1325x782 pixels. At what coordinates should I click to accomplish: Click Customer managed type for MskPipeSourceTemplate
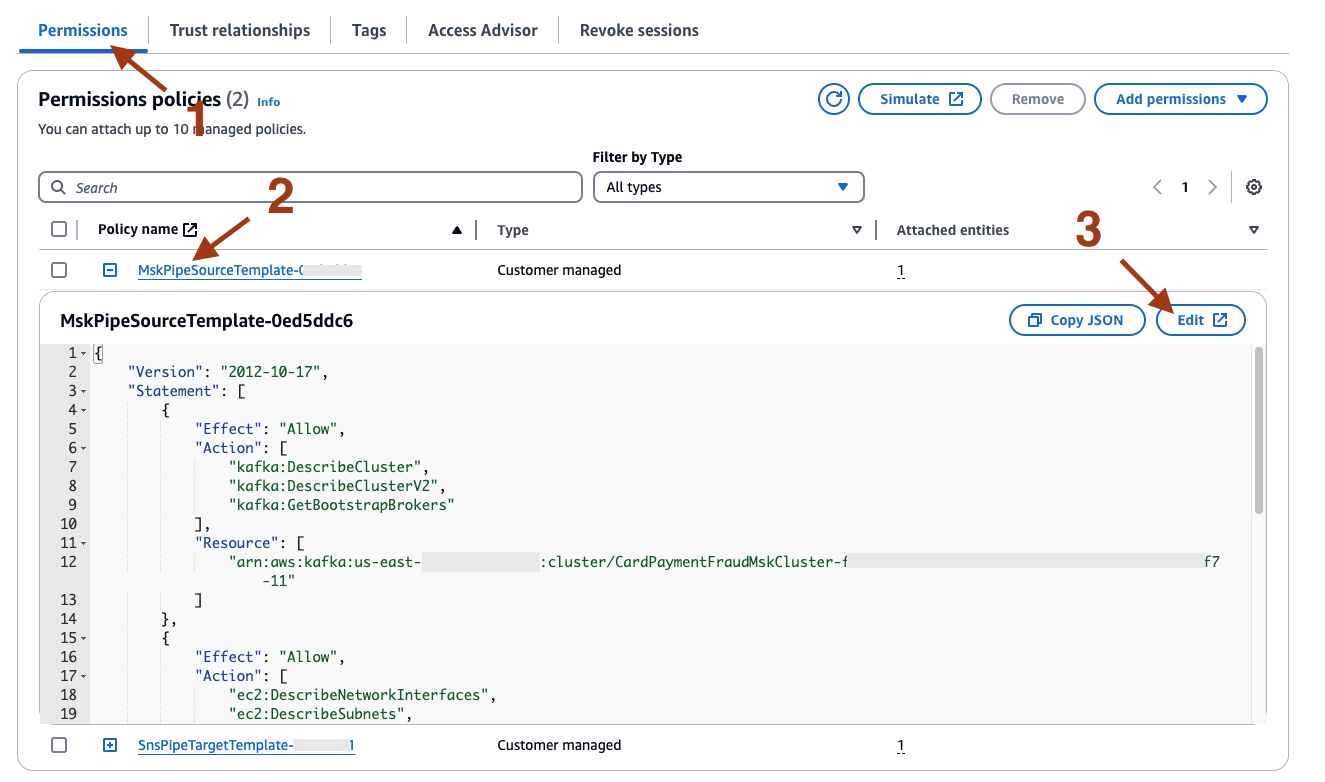click(x=559, y=270)
